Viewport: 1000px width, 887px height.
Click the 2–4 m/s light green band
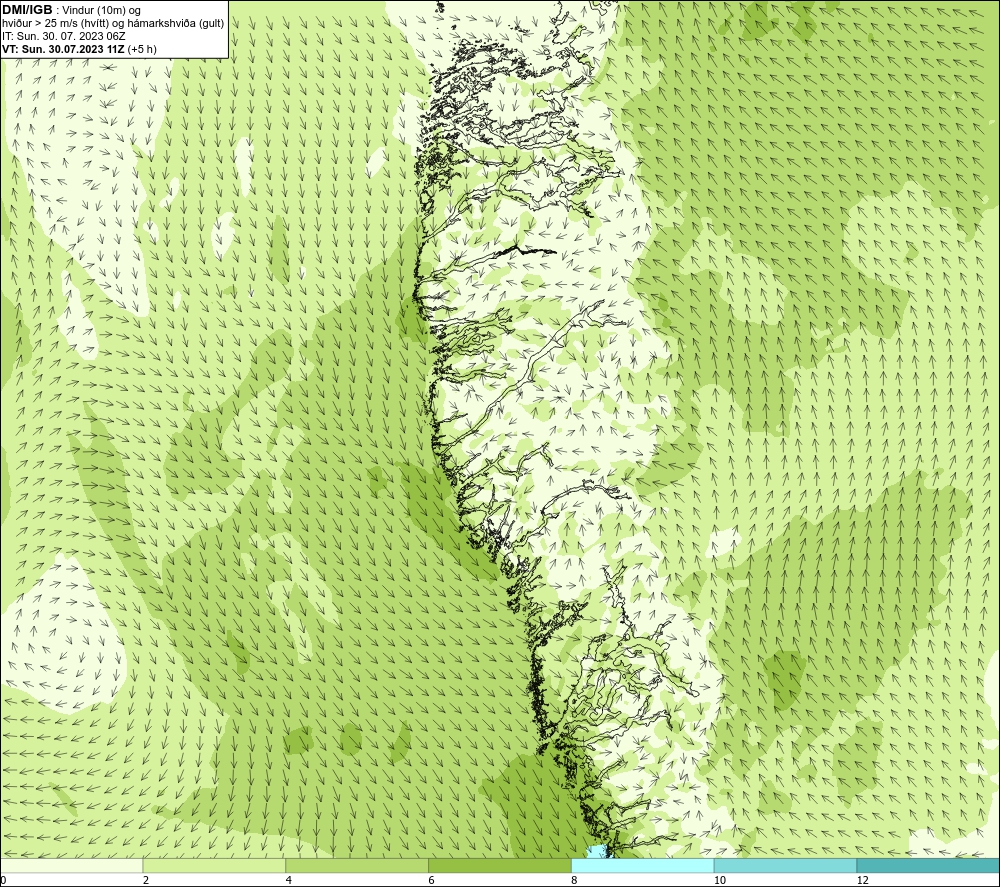pyautogui.click(x=214, y=865)
